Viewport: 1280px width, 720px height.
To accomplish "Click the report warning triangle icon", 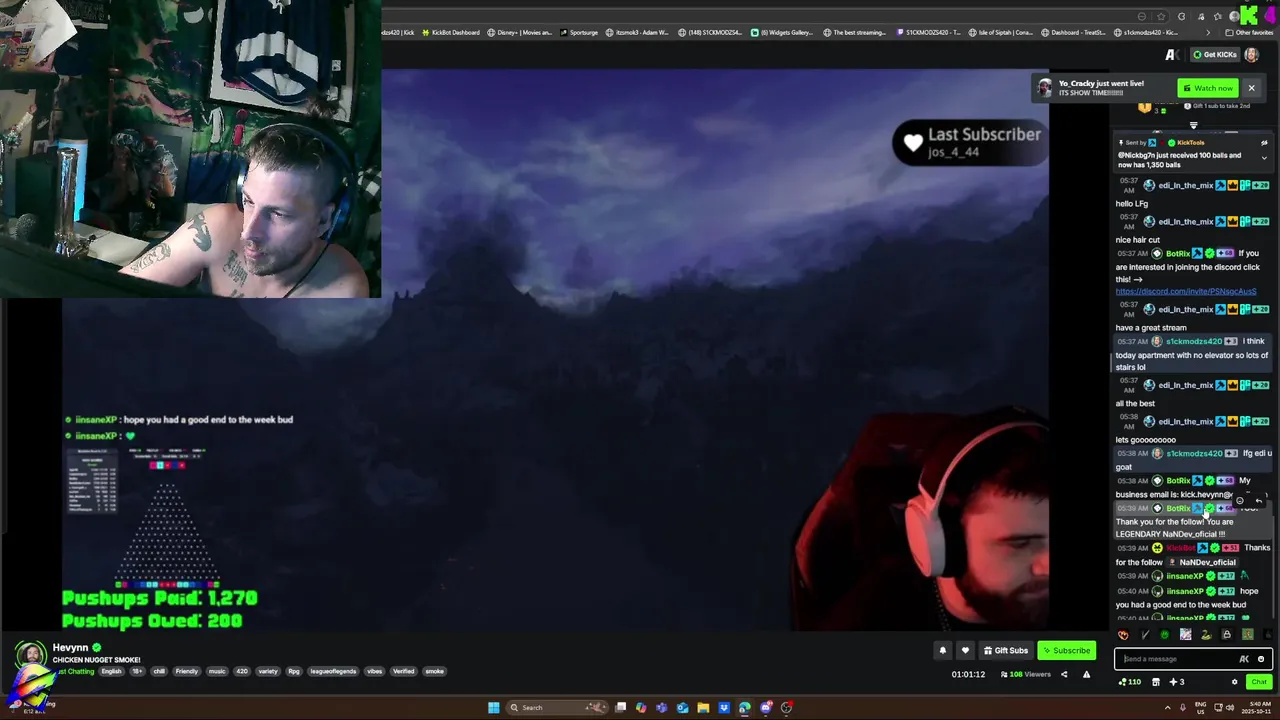I will [1086, 674].
